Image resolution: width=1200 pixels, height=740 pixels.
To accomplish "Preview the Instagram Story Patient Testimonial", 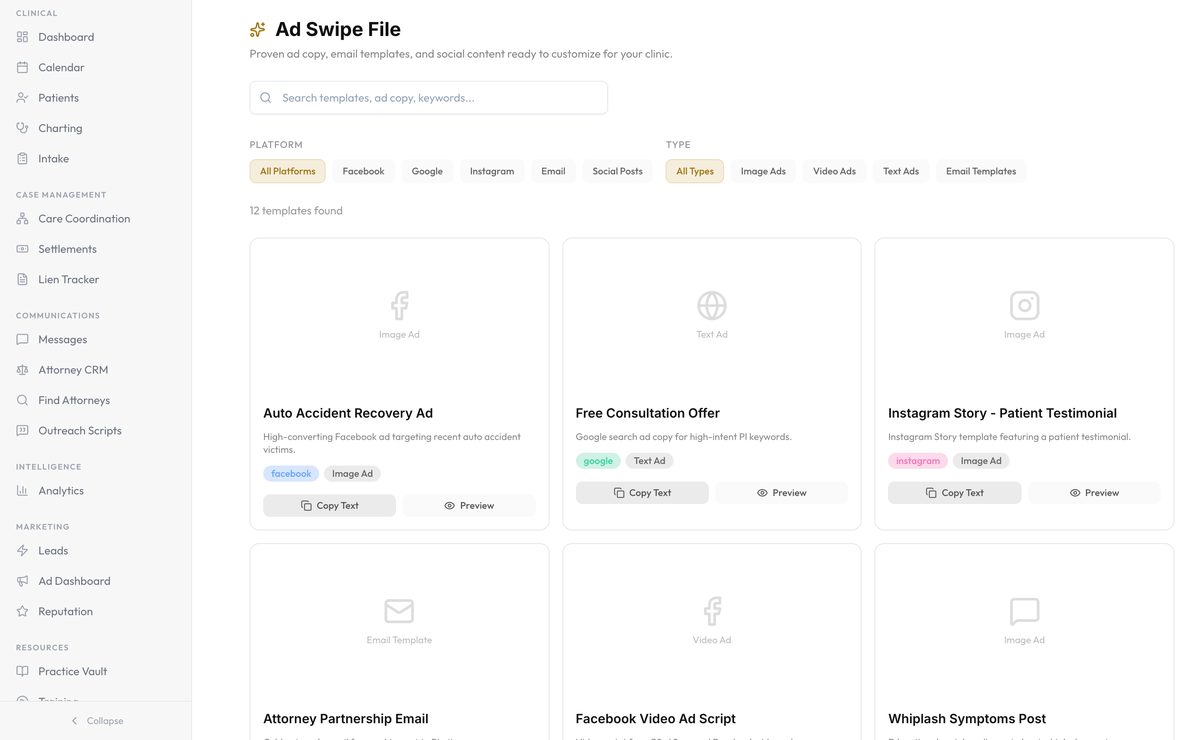I will (1094, 493).
